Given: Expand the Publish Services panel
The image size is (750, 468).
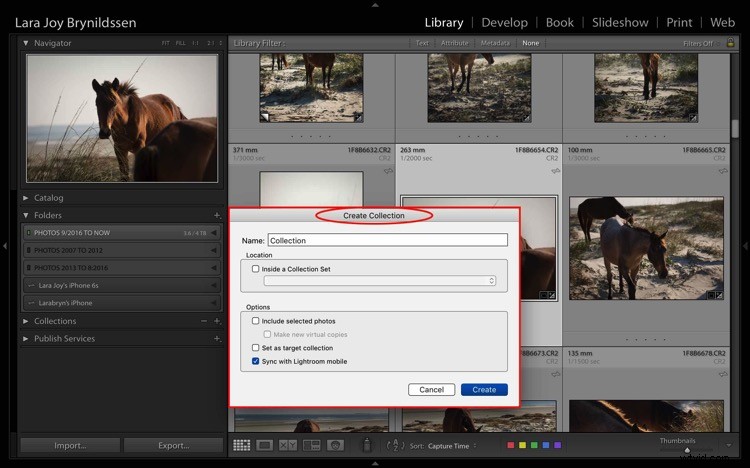Looking at the screenshot, I should point(25,339).
